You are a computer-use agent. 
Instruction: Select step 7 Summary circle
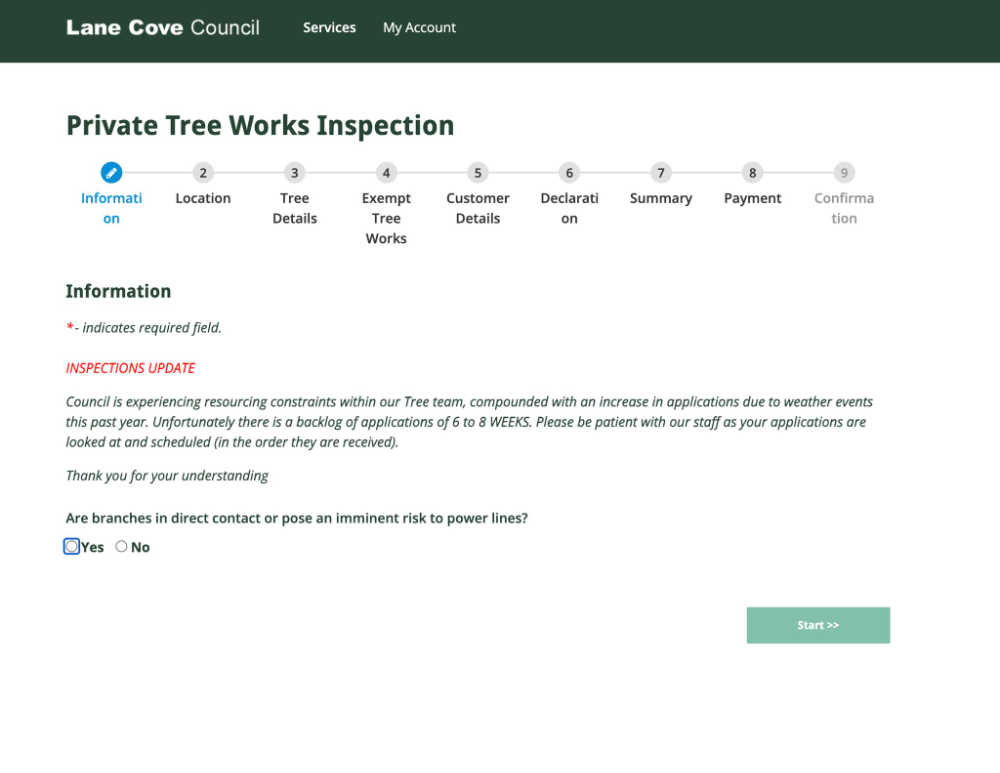661,173
